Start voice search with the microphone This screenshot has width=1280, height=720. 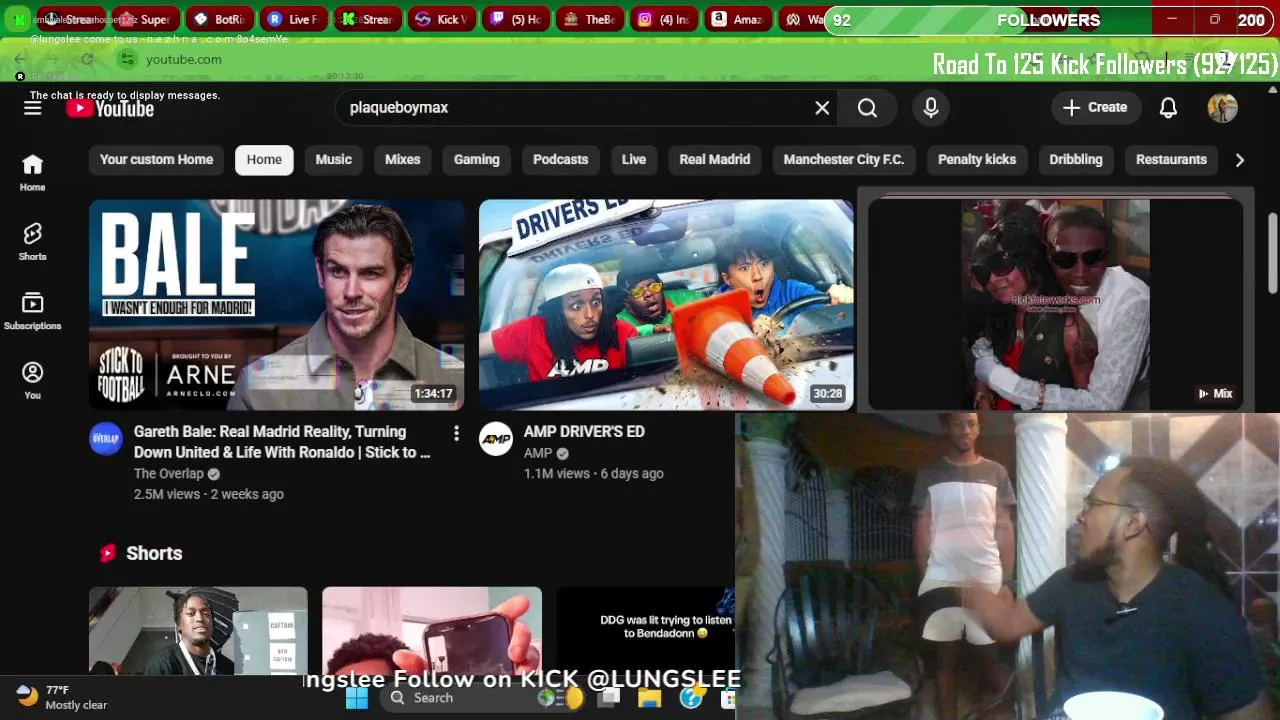click(931, 108)
